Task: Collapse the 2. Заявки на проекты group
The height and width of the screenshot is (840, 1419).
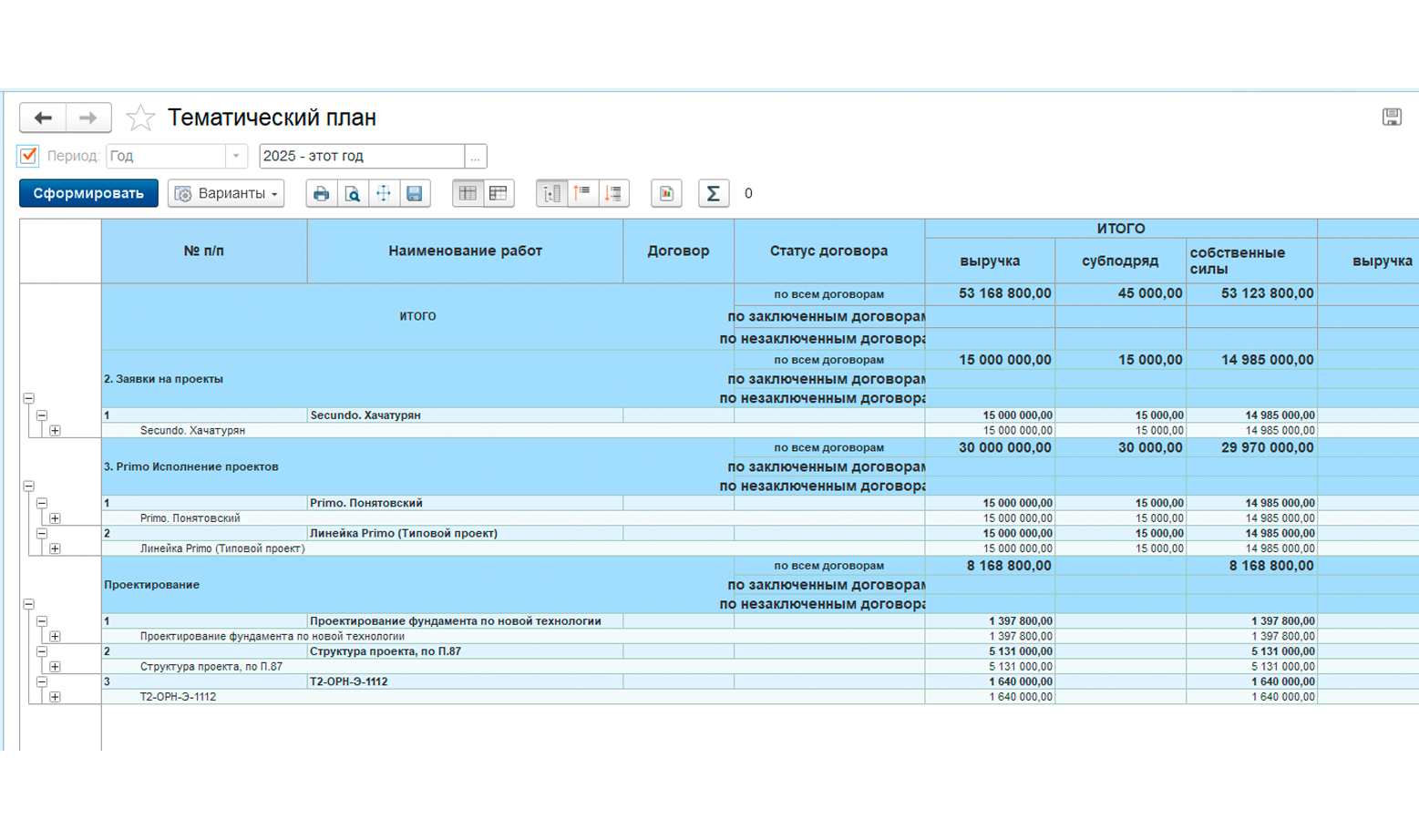Action: pyautogui.click(x=29, y=398)
